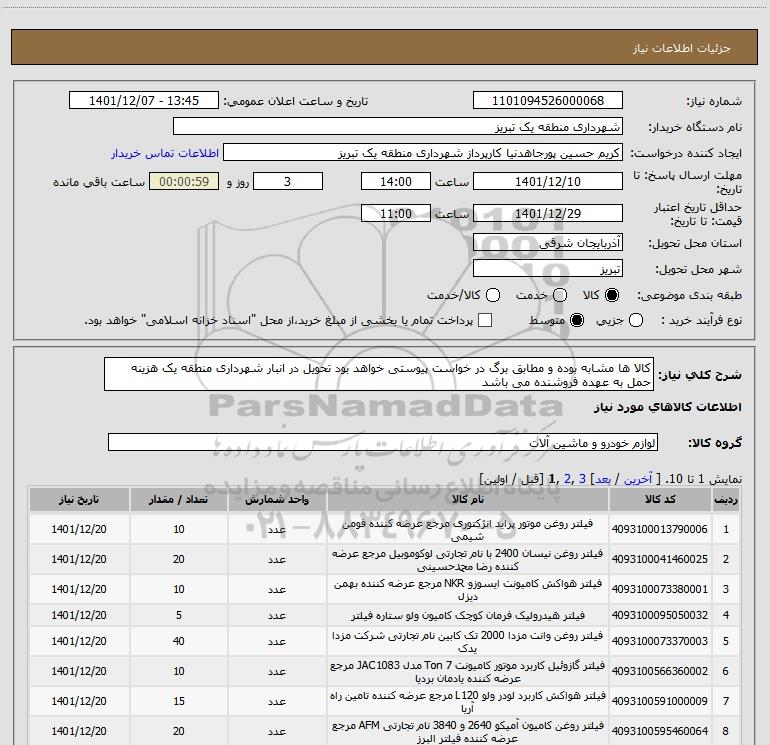The image size is (770, 745).
Task: Select item code 4093100595460064
Action: (x=660, y=731)
